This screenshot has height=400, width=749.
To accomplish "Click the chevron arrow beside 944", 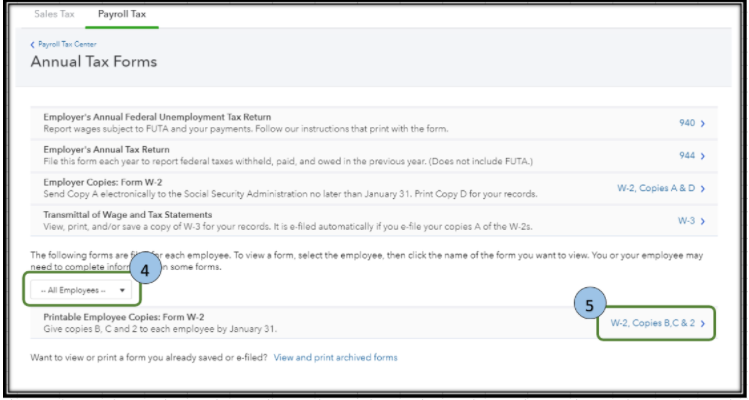I will pos(703,156).
